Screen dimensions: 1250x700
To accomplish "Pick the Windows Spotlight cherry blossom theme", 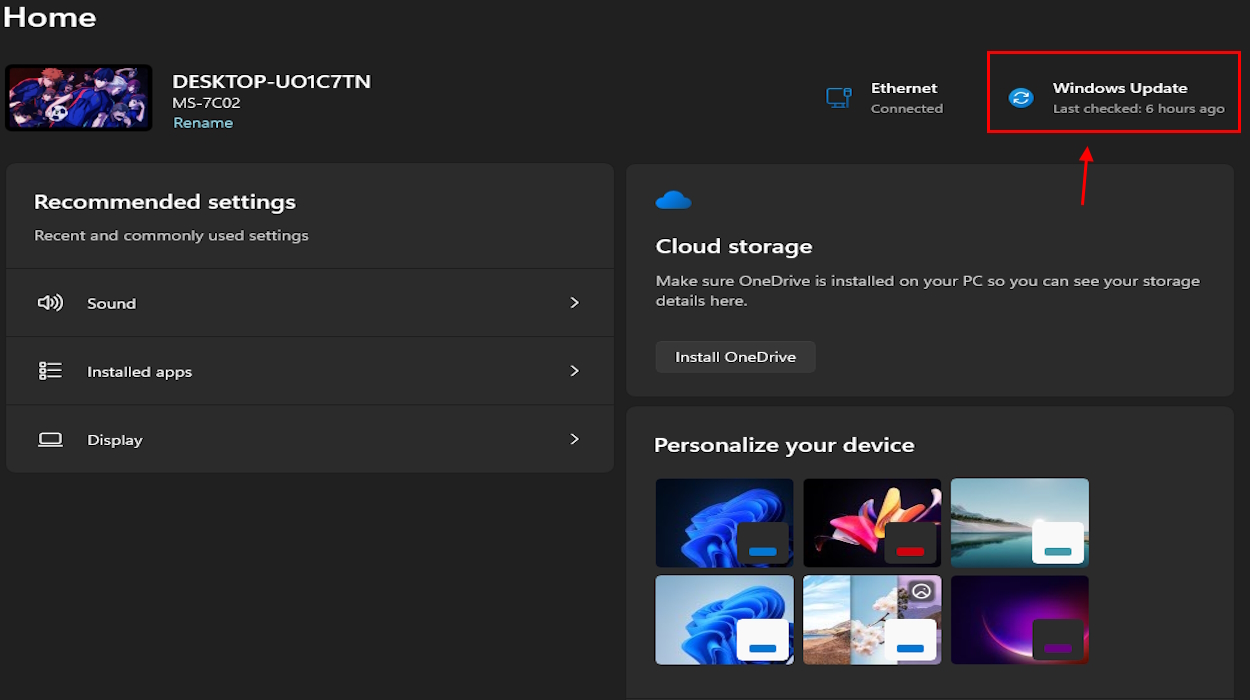I will pyautogui.click(x=871, y=619).
